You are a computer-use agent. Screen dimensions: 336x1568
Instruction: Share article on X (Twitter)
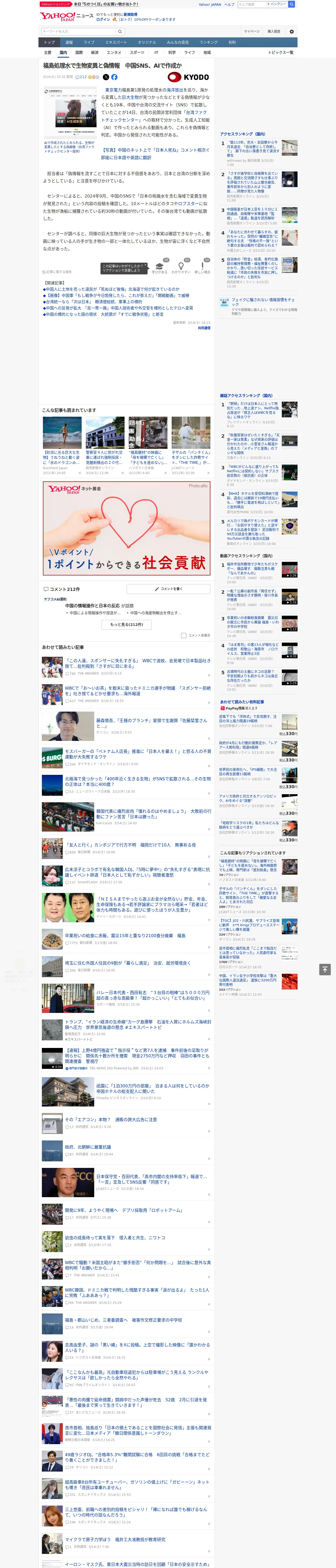coord(106,77)
